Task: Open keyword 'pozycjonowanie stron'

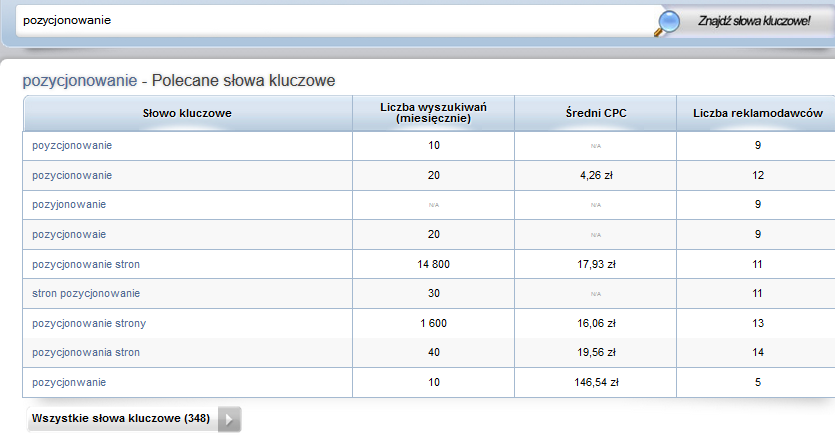Action: coord(86,264)
